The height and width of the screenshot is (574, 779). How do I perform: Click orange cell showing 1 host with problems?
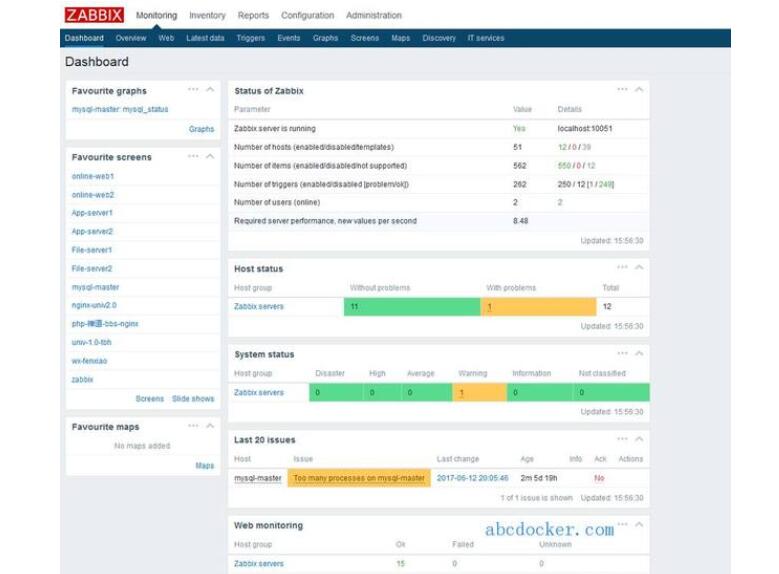pyautogui.click(x=539, y=307)
